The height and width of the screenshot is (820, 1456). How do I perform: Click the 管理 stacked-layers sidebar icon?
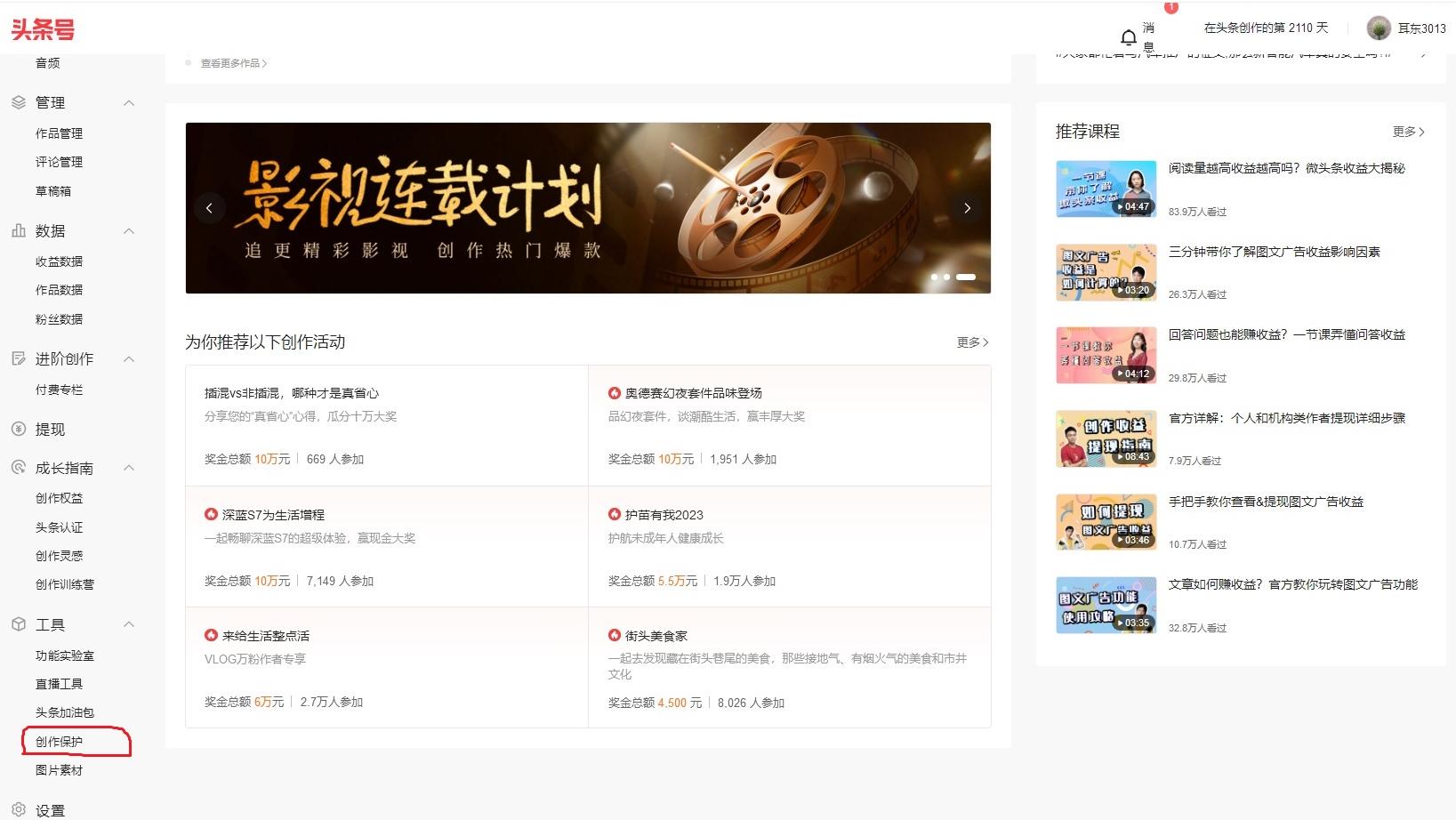17,101
